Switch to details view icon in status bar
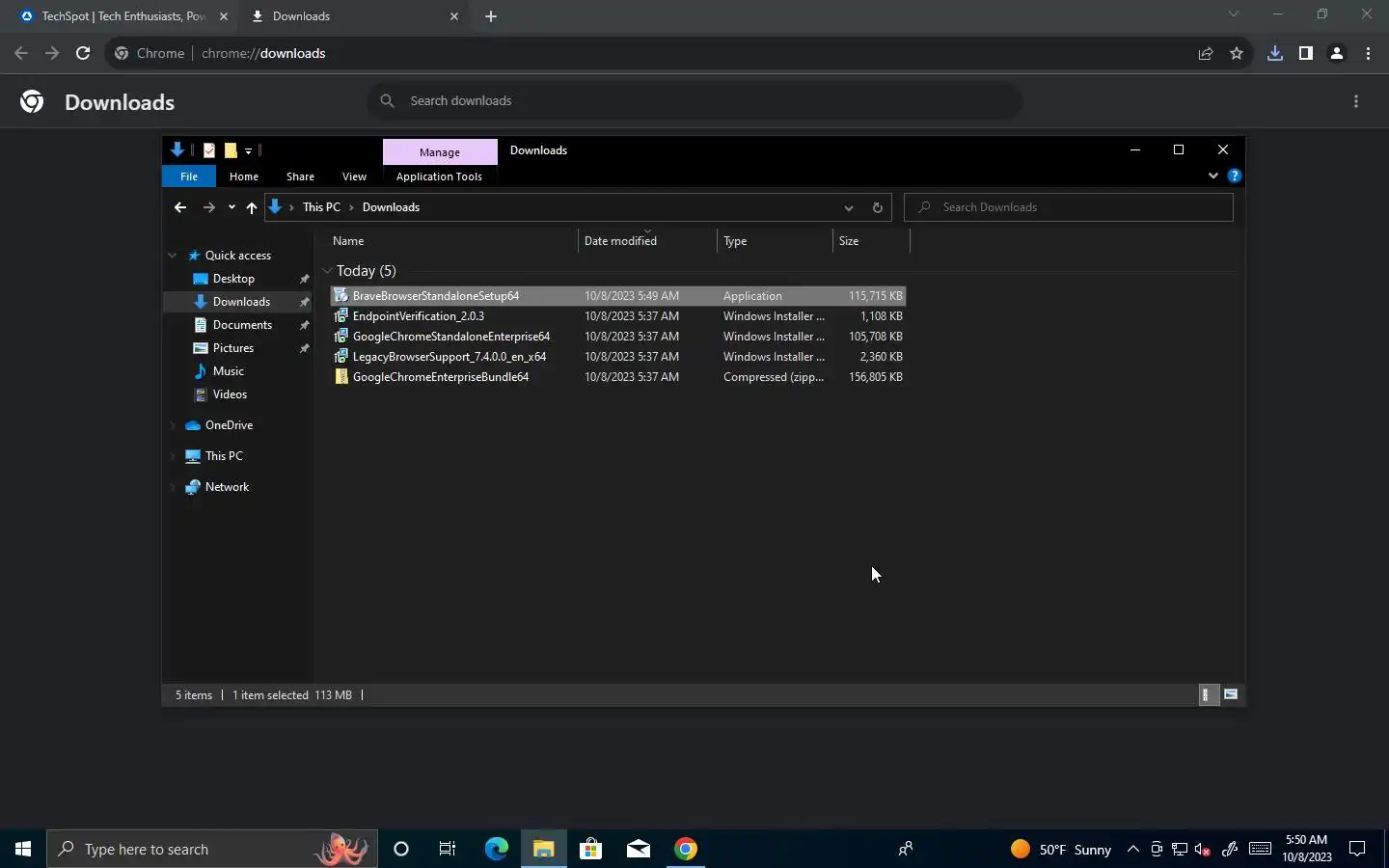Viewport: 1389px width, 868px height. (1207, 694)
